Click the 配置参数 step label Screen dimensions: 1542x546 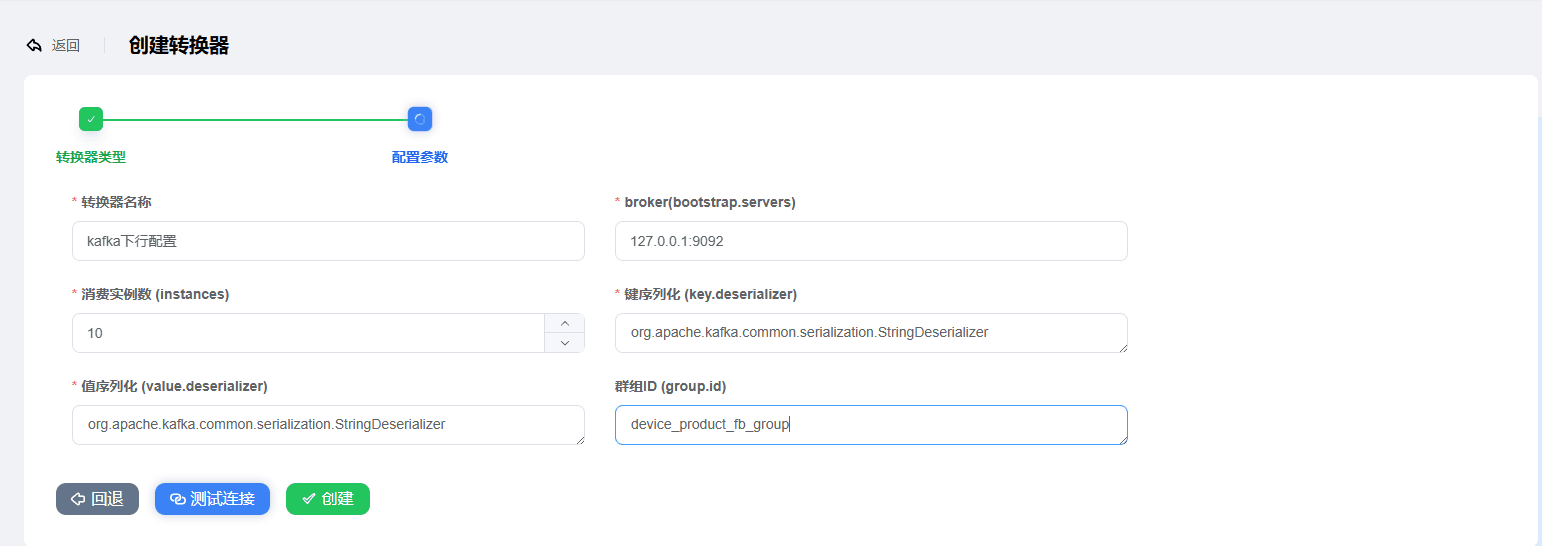coord(420,157)
